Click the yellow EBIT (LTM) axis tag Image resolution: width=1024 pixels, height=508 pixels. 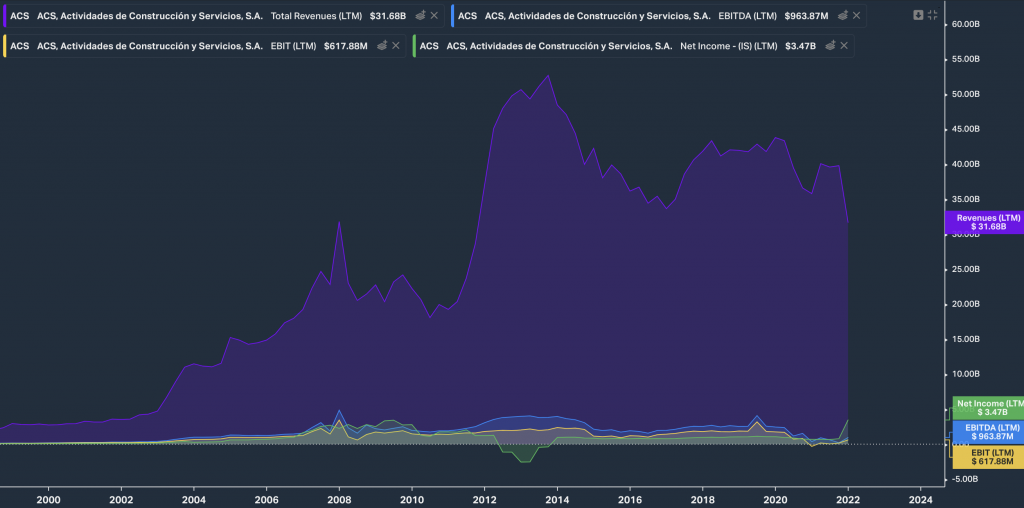987,457
